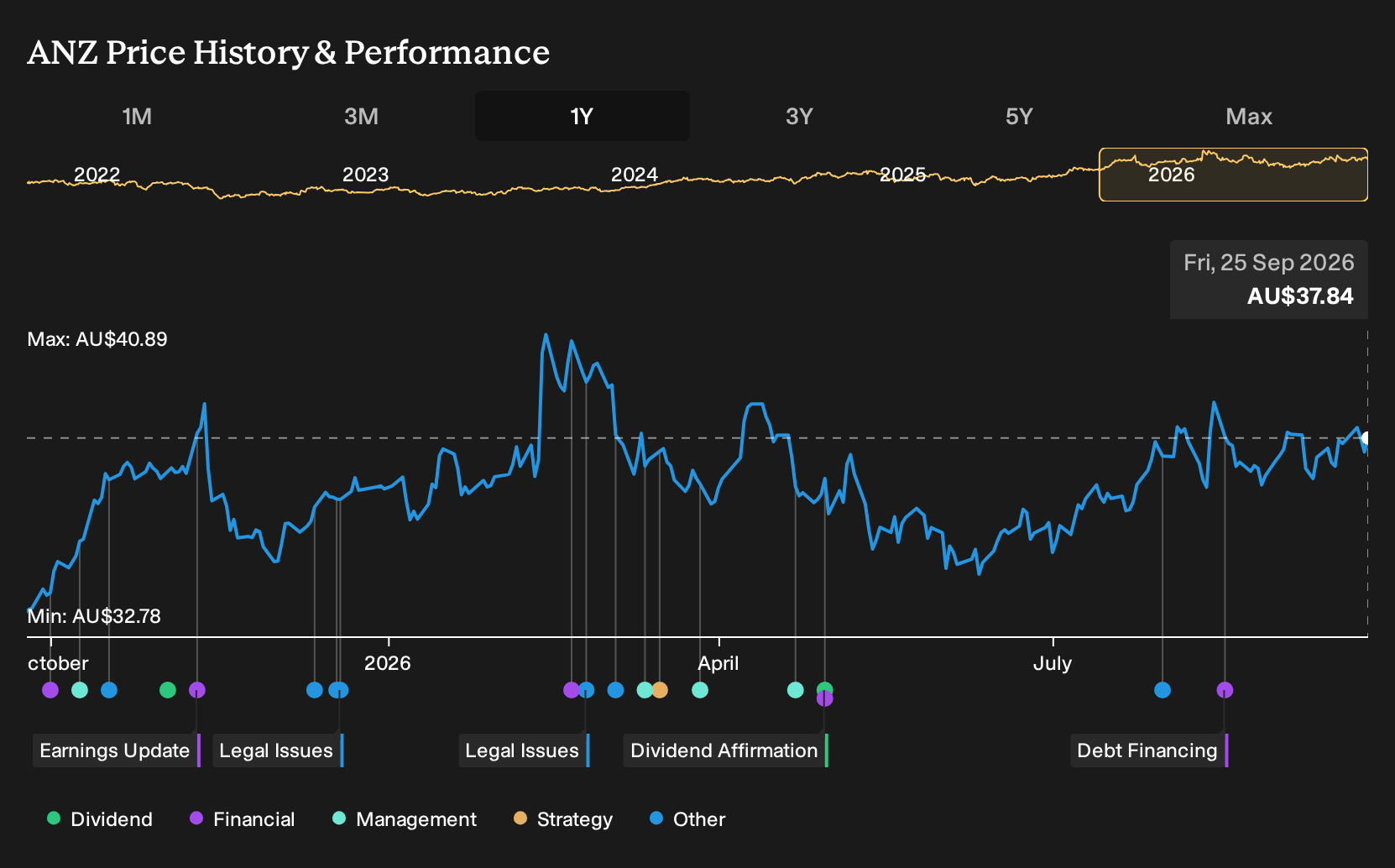This screenshot has height=868, width=1395.
Task: Click green Dividend dot left of Earnings Update marker
Action: (x=168, y=690)
